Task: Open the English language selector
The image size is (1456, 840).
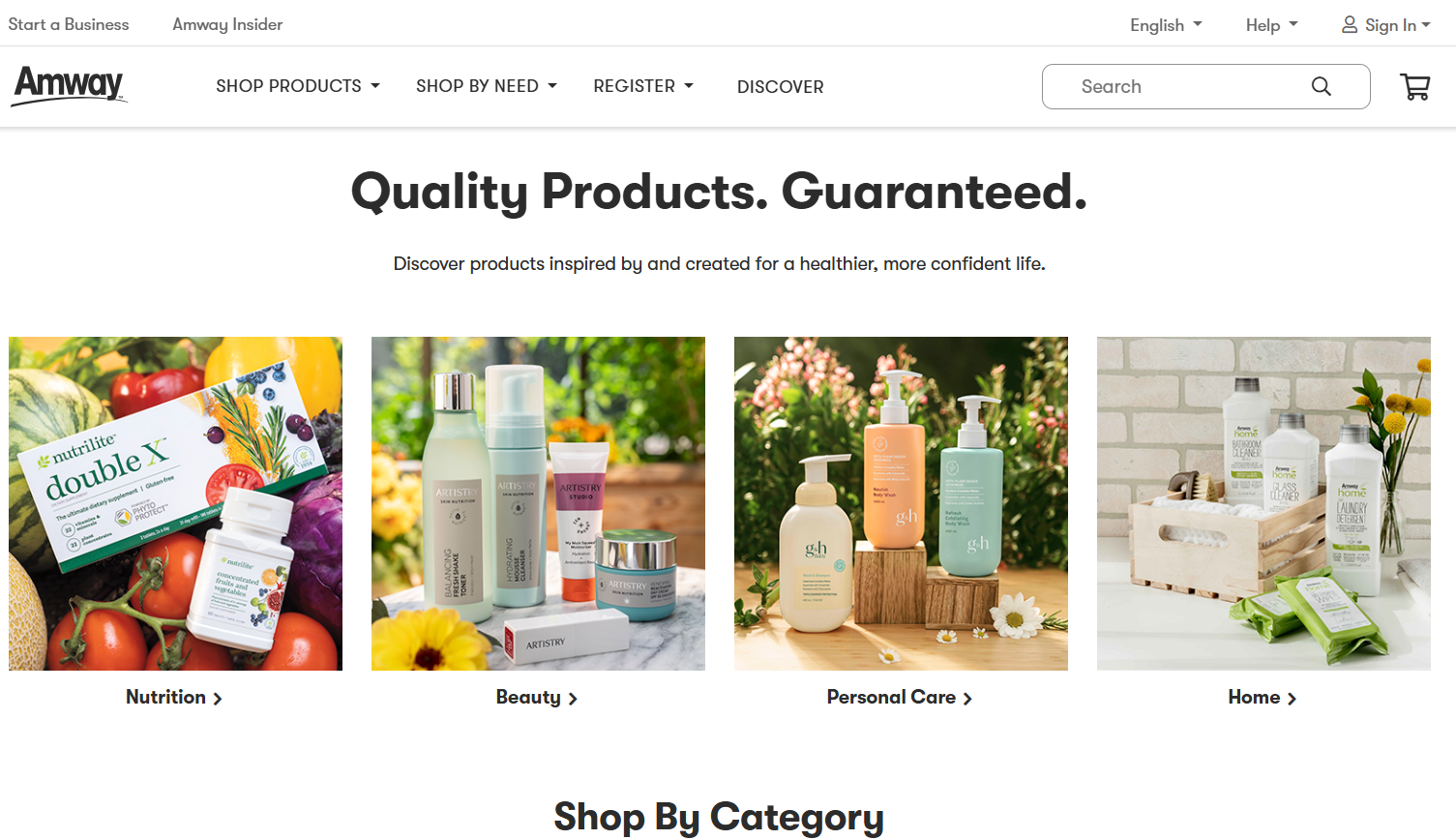Action: (1166, 25)
